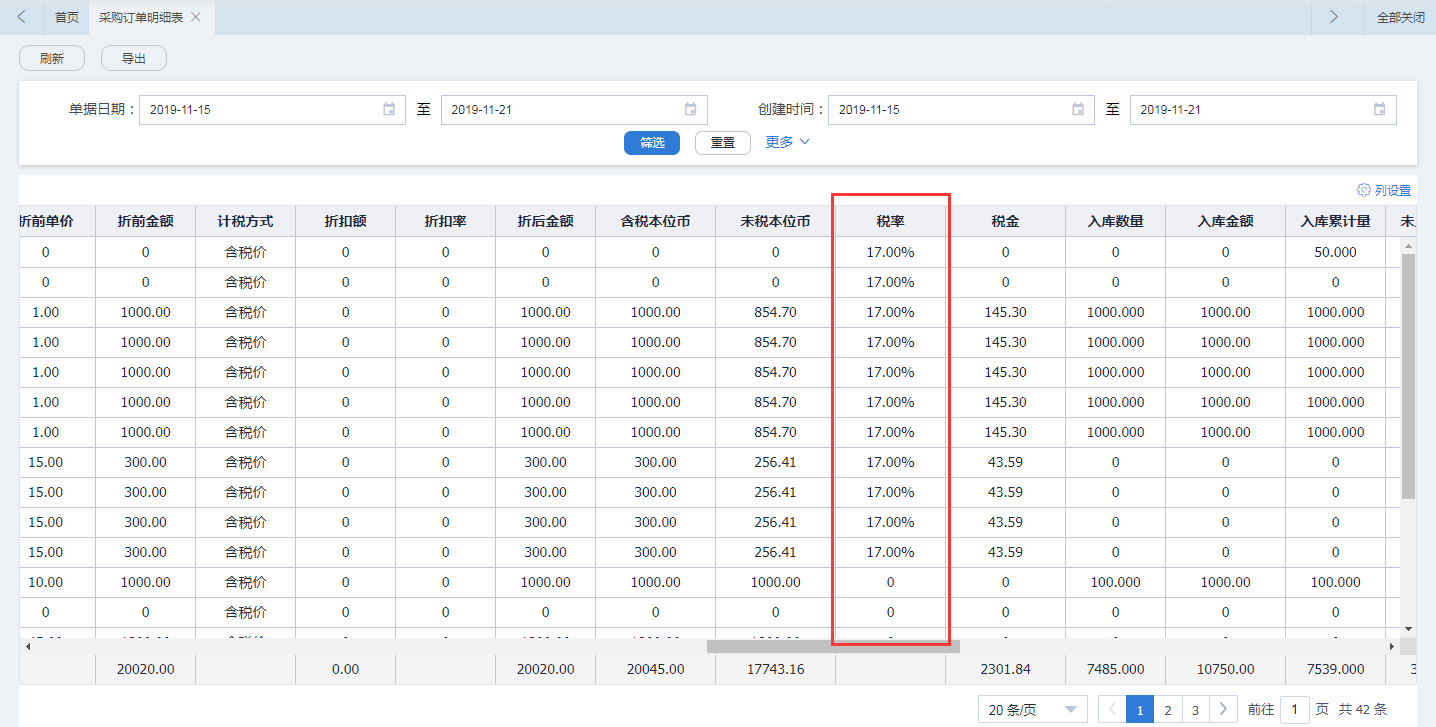Click the 前往 page number input
This screenshot has height=727, width=1436.
[x=1295, y=709]
